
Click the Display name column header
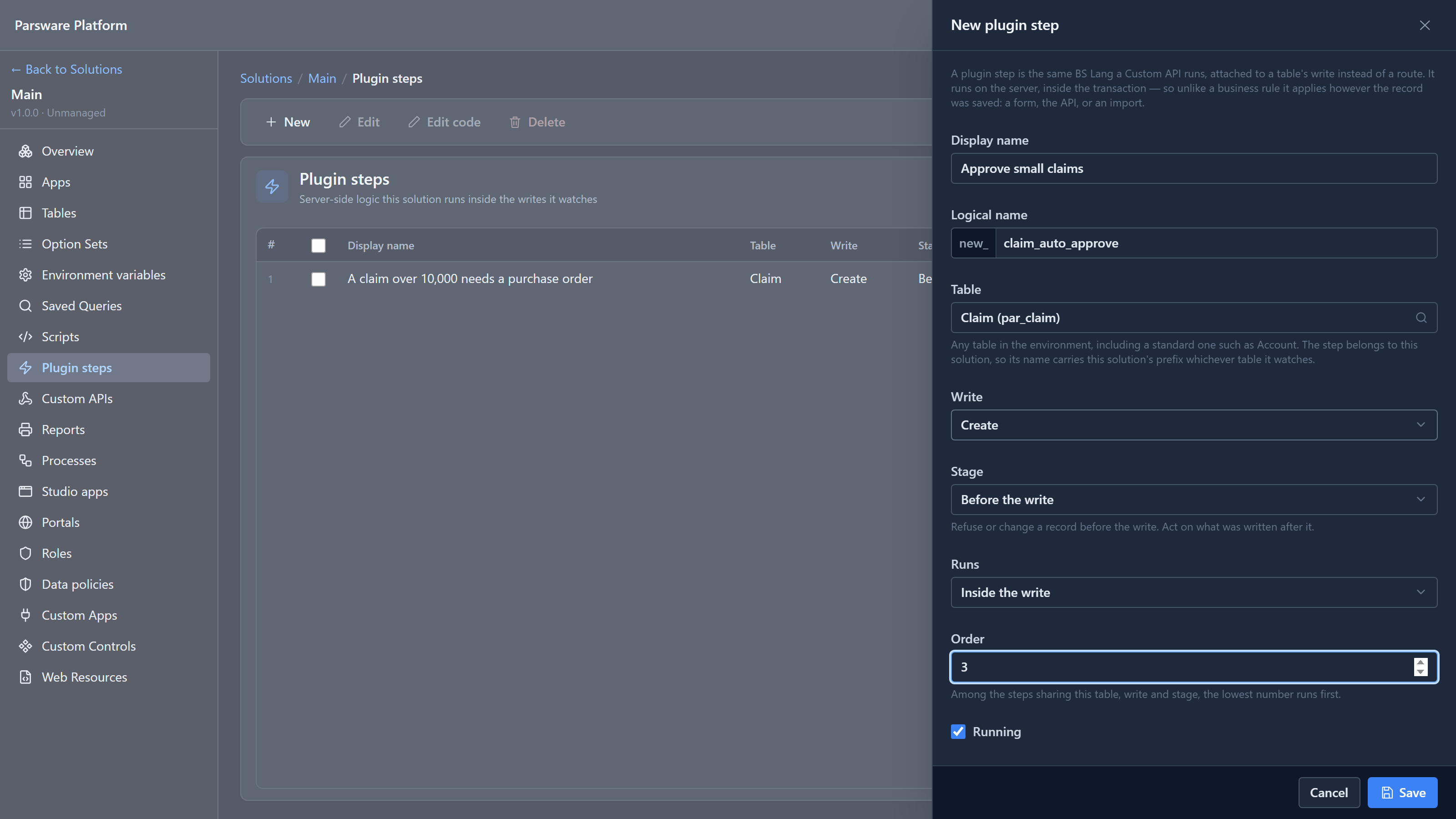381,246
